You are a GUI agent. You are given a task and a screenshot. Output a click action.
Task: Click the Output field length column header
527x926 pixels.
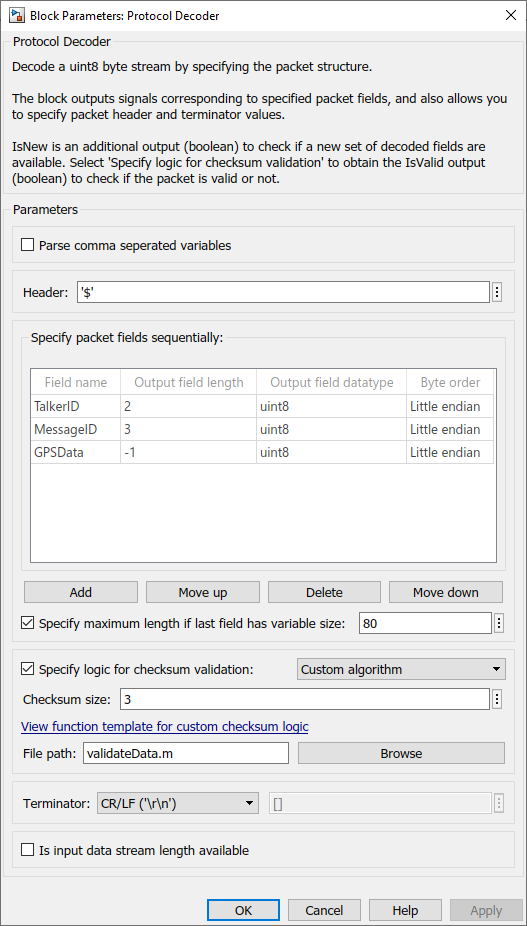[x=188, y=382]
